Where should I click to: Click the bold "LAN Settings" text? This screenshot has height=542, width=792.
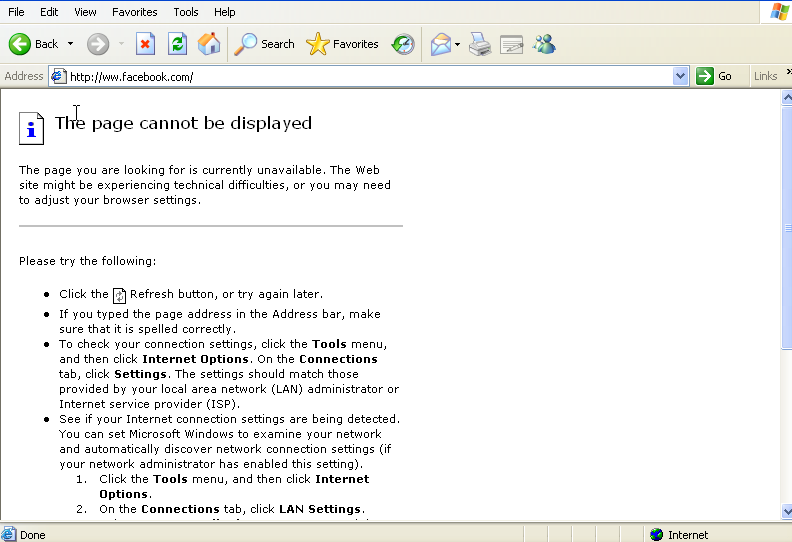click(320, 509)
